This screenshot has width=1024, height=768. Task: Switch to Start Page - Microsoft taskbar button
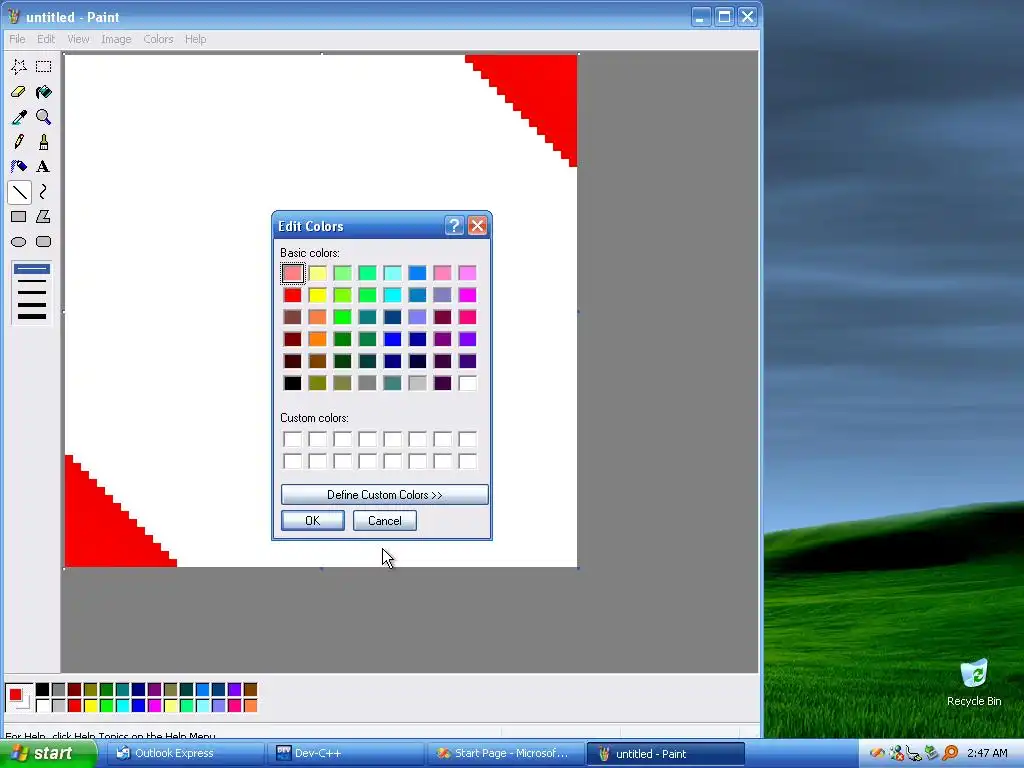click(x=506, y=754)
